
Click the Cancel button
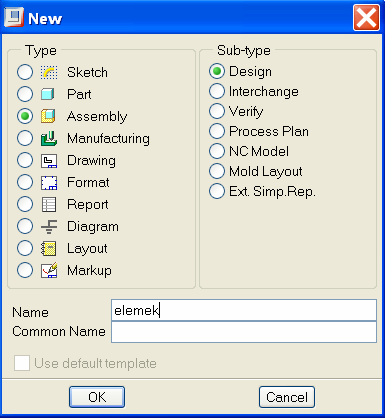click(287, 397)
